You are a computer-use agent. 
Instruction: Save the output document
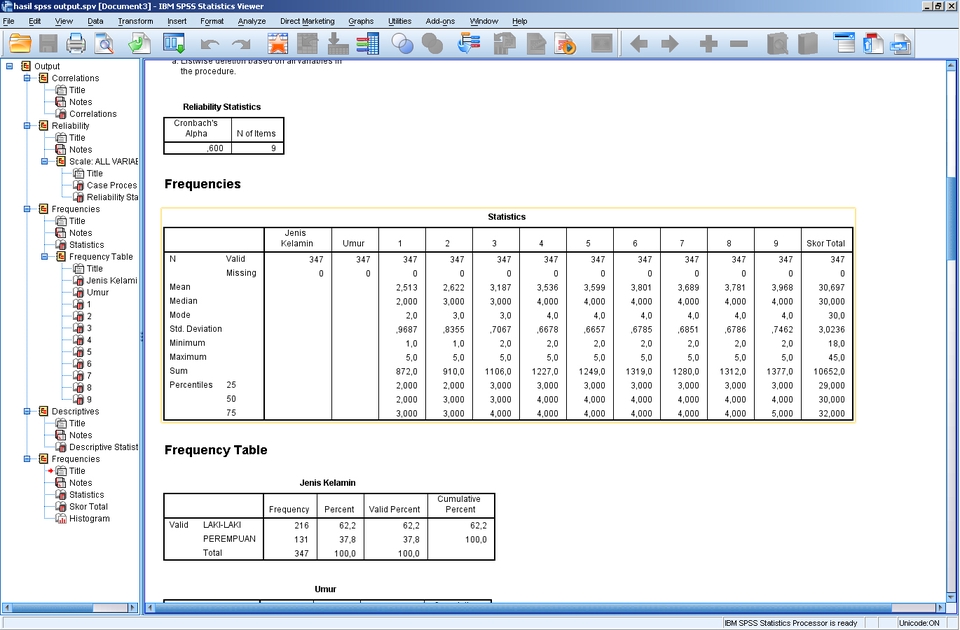tap(47, 43)
